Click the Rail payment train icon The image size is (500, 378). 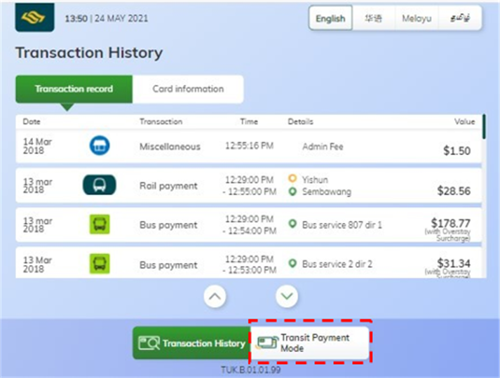[99, 185]
